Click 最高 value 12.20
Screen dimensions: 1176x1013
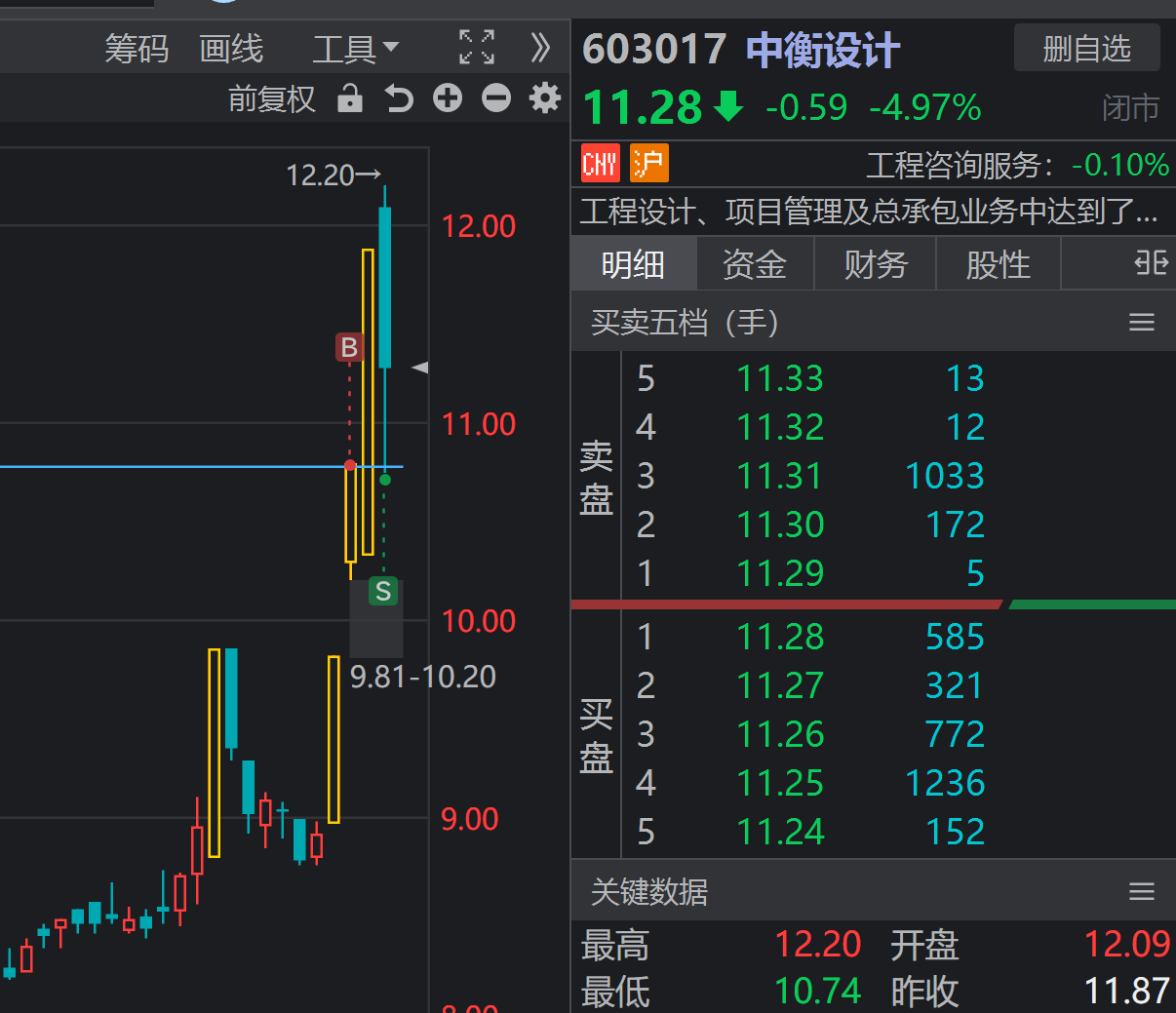tap(817, 944)
